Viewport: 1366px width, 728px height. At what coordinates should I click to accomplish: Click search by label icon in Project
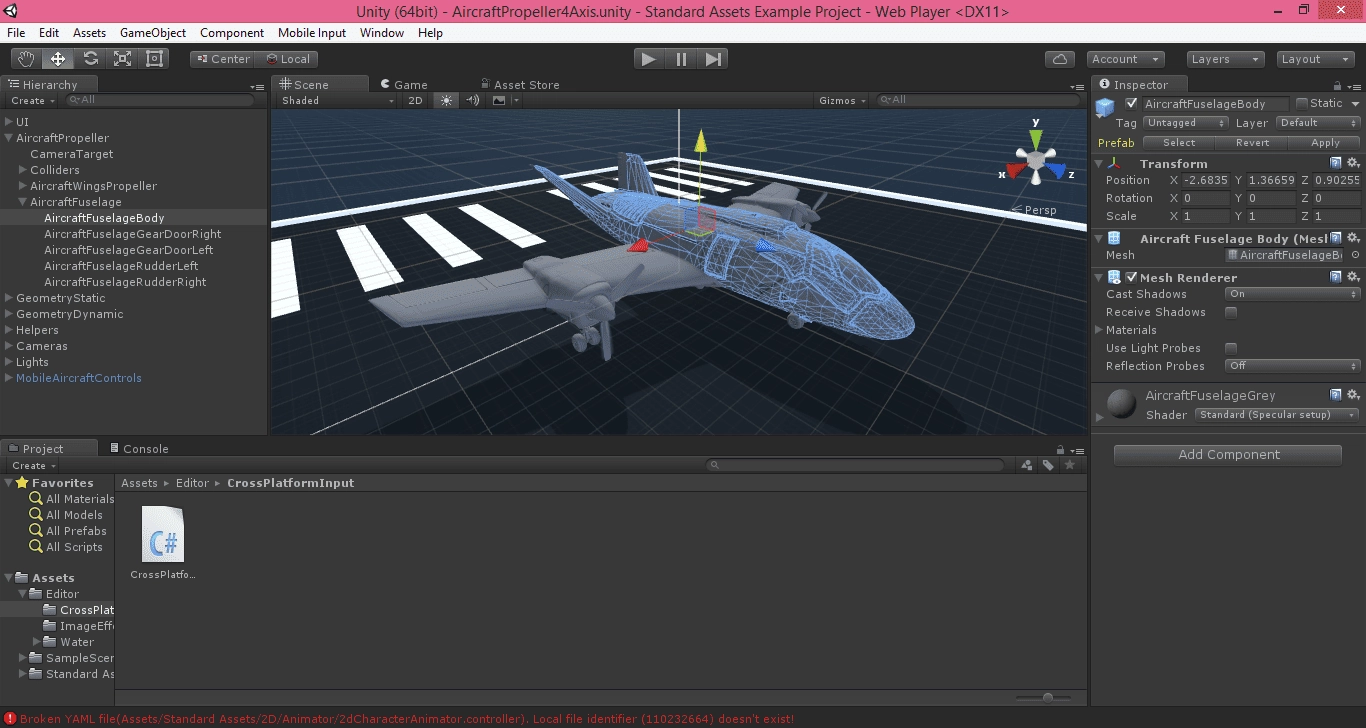1048,465
